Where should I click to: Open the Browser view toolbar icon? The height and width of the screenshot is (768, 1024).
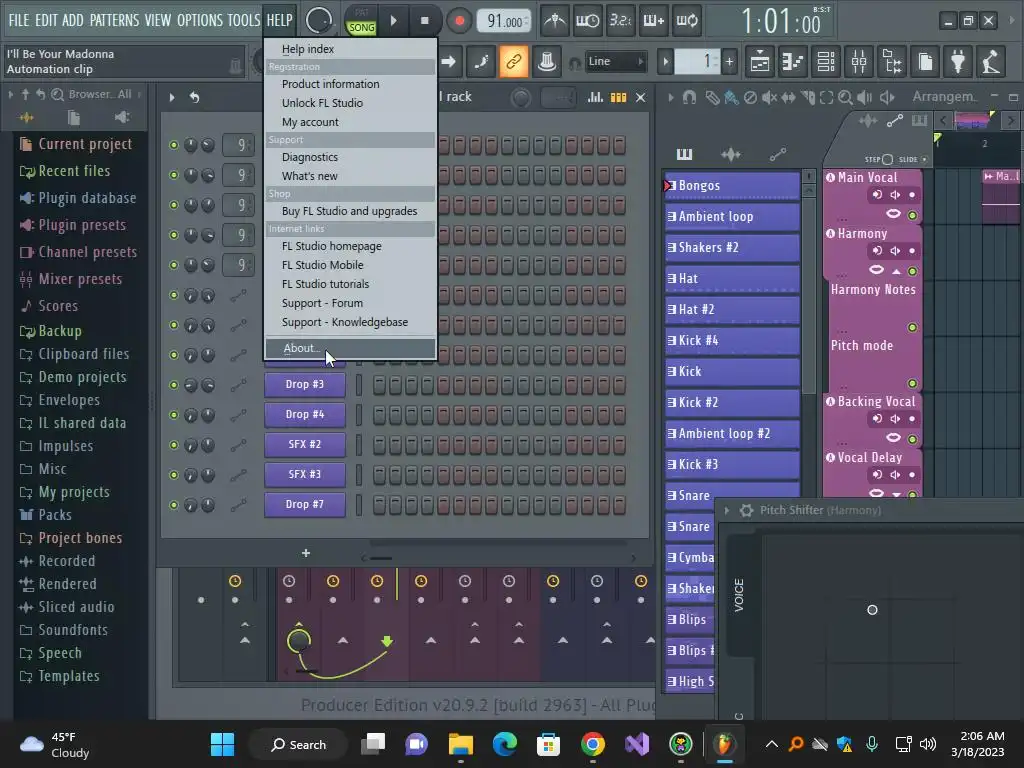point(892,62)
